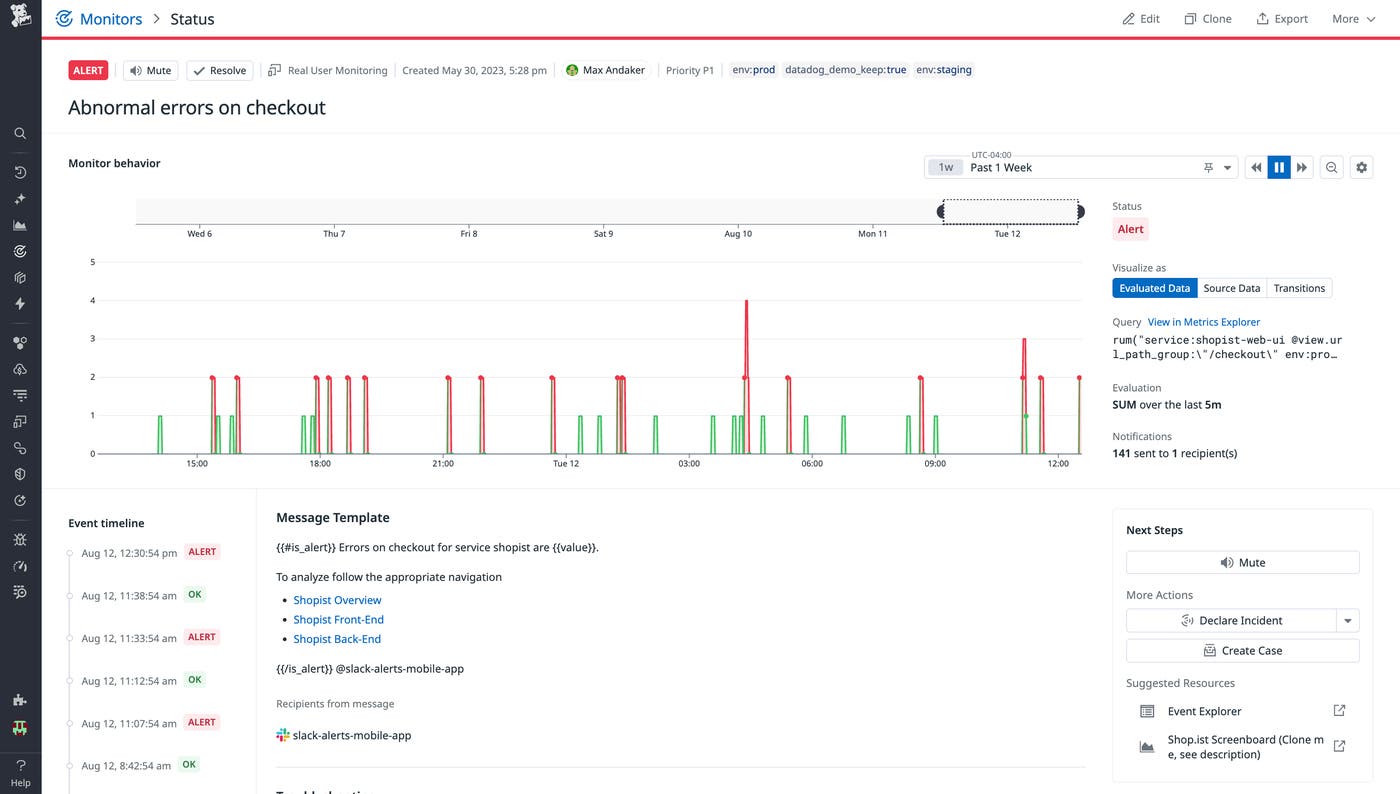Navigate using the Monitors breadcrumb
Viewport: 1400px width, 794px height.
click(x=111, y=18)
